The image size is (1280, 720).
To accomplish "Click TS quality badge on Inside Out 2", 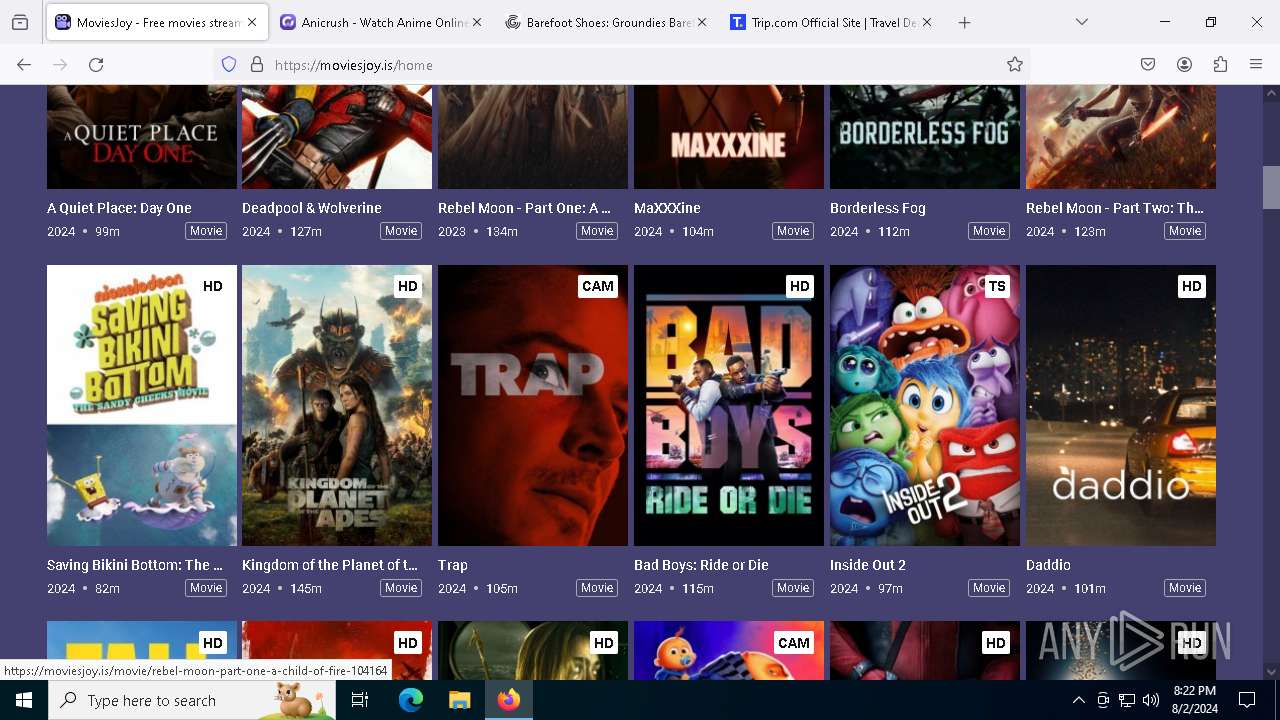I will 997,286.
